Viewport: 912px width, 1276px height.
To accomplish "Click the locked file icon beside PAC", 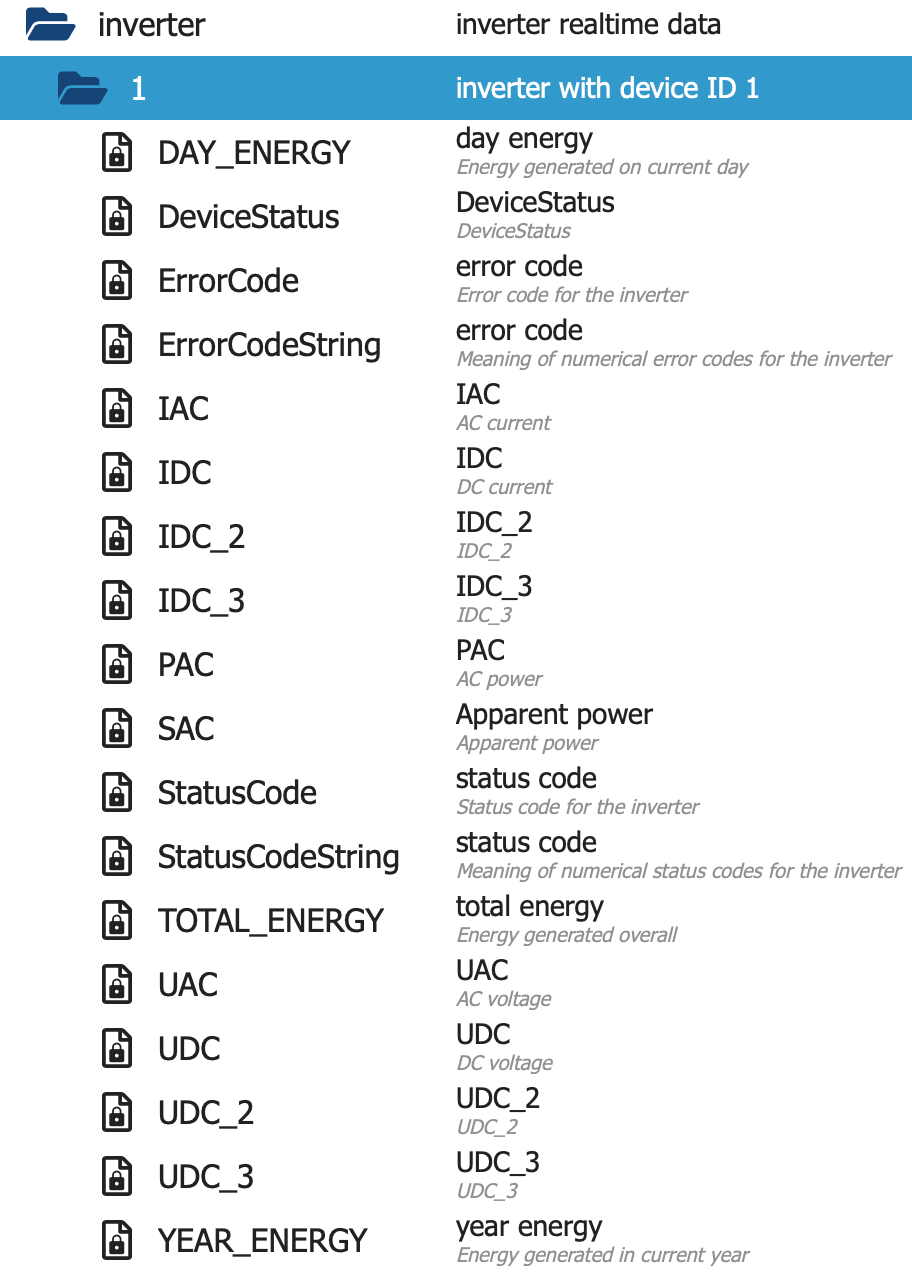I will pyautogui.click(x=117, y=665).
